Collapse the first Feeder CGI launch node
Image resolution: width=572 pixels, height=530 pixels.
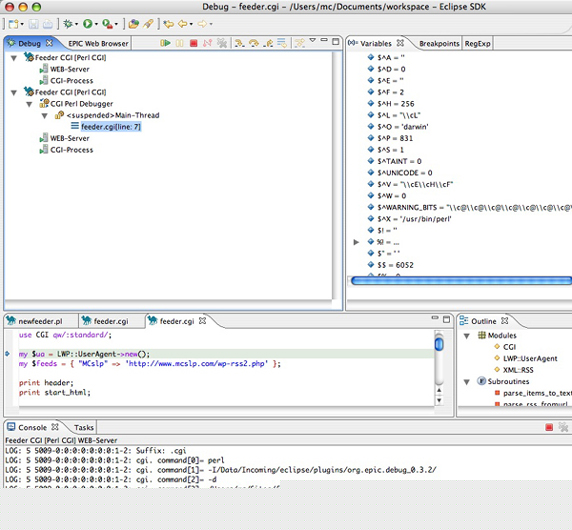click(x=14, y=58)
